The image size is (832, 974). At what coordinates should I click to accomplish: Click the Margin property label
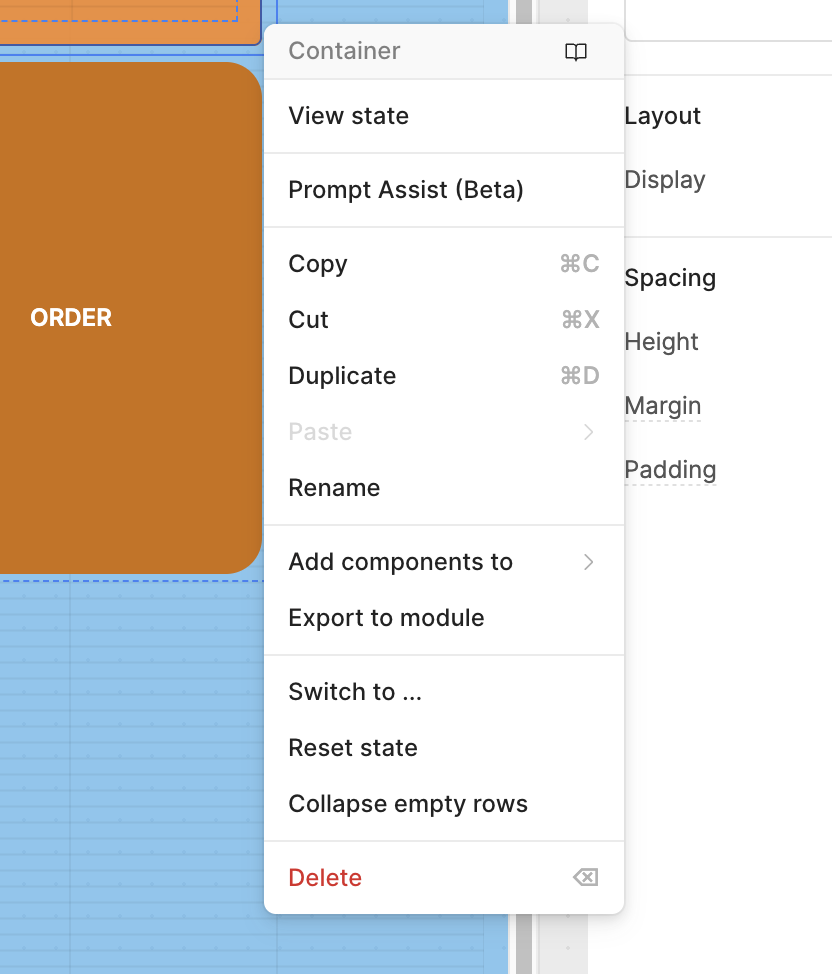coord(662,406)
